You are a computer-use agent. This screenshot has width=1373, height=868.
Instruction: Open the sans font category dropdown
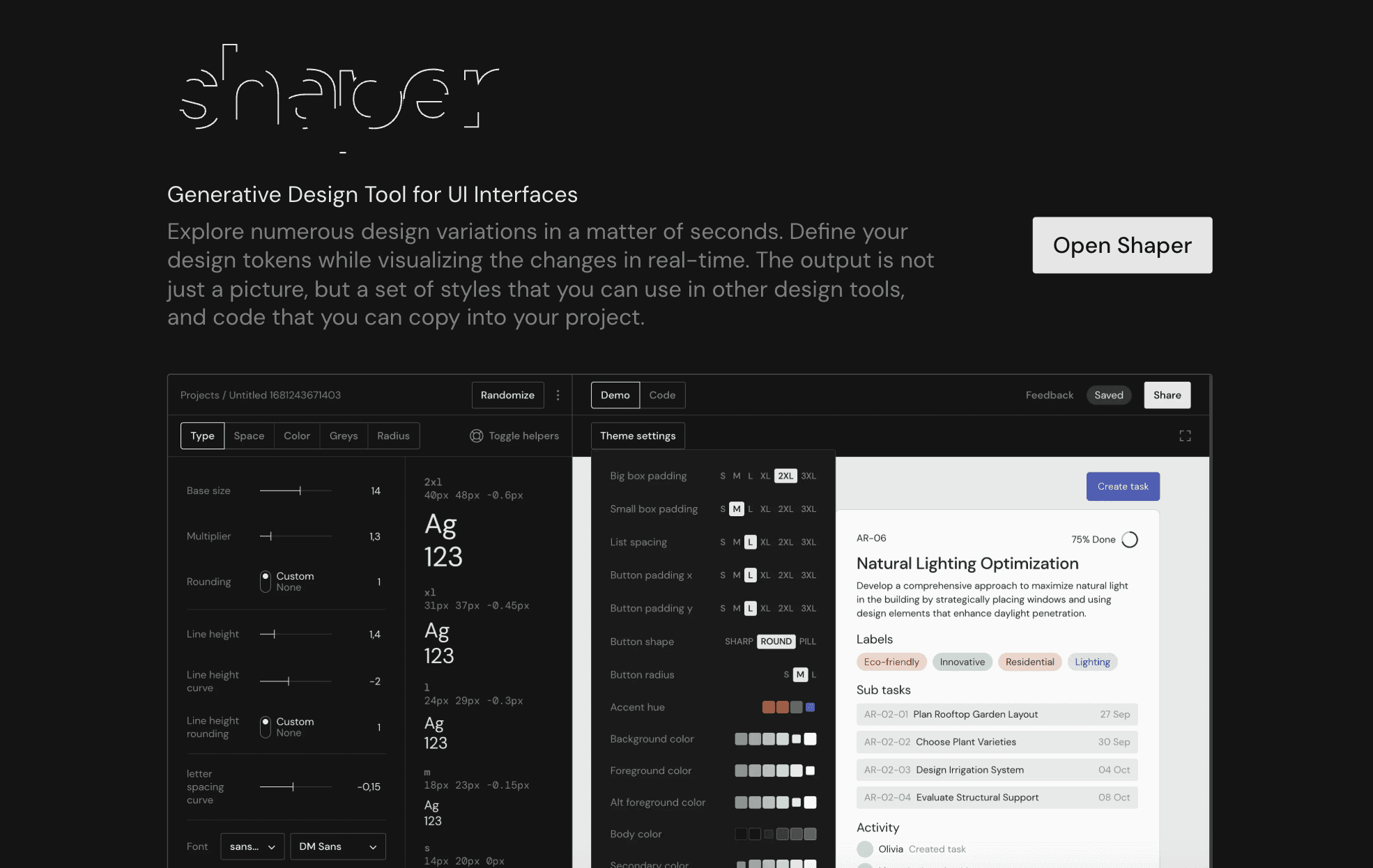[x=252, y=846]
